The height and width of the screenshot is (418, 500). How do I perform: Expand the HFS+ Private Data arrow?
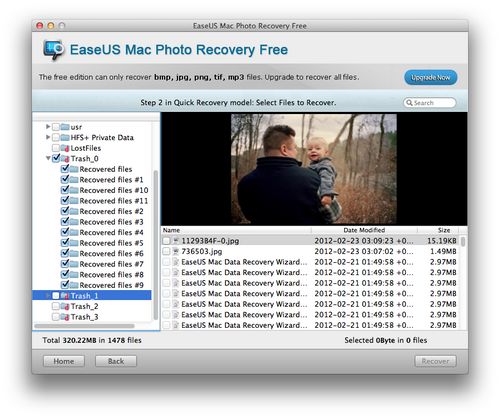point(48,137)
